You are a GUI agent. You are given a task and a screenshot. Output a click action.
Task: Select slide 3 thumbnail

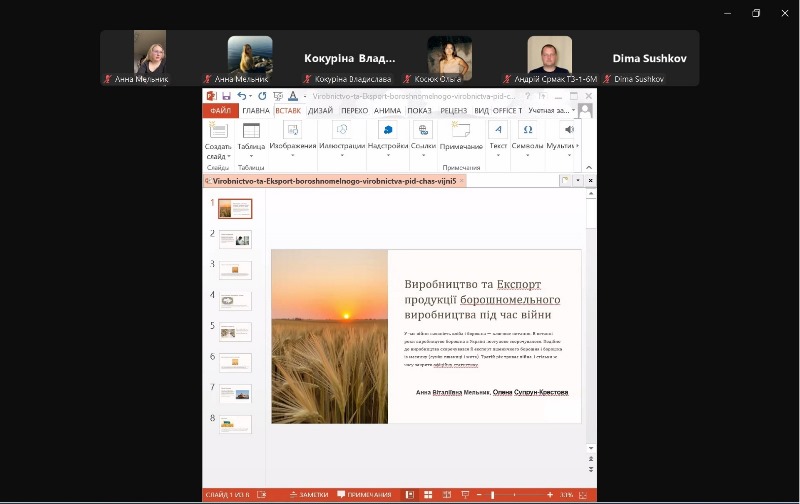pos(235,270)
